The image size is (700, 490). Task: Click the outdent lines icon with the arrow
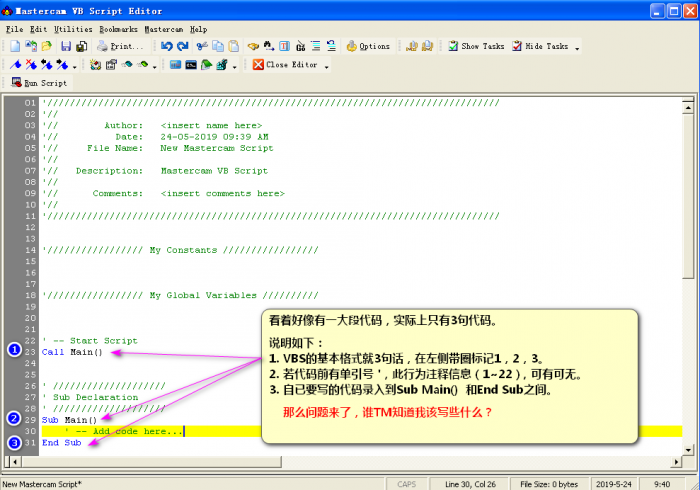tap(331, 46)
